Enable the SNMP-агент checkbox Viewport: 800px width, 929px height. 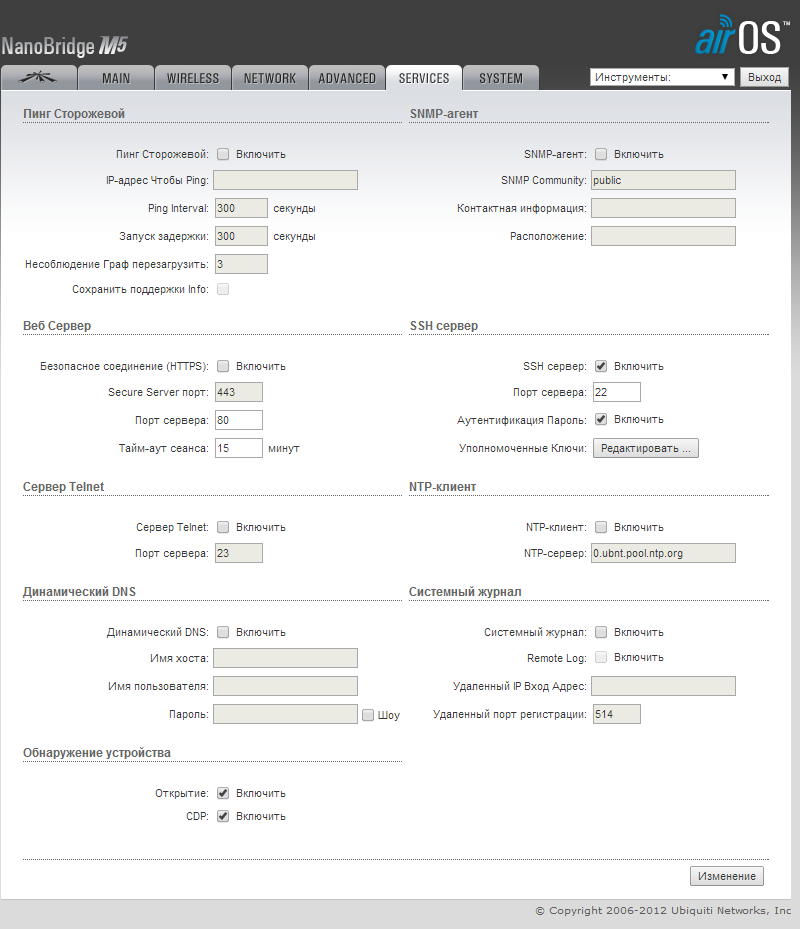coord(601,154)
